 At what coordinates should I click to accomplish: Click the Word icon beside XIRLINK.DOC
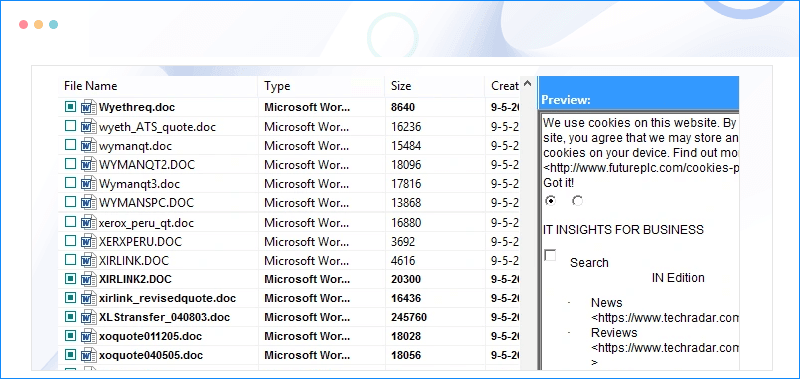tap(89, 260)
